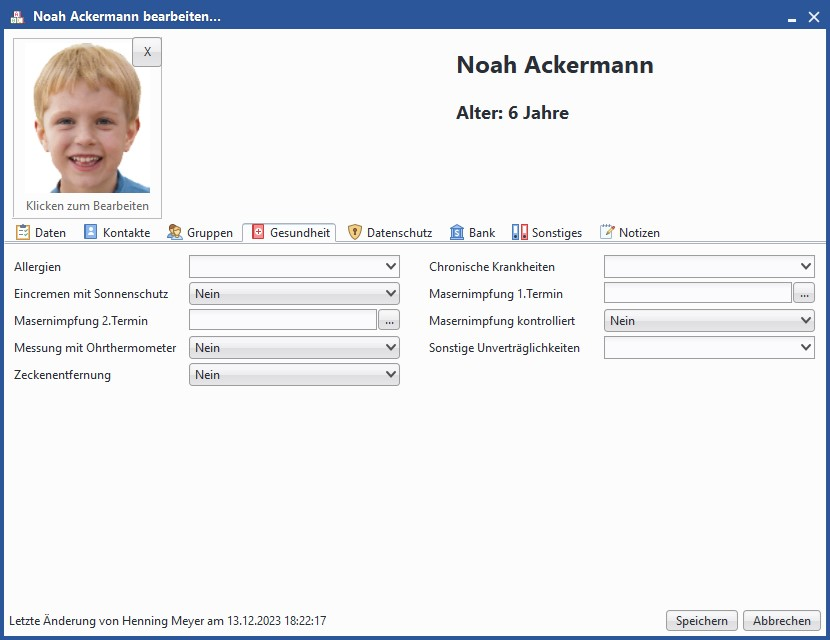Click the Sonstiges binders icon

click(519, 232)
